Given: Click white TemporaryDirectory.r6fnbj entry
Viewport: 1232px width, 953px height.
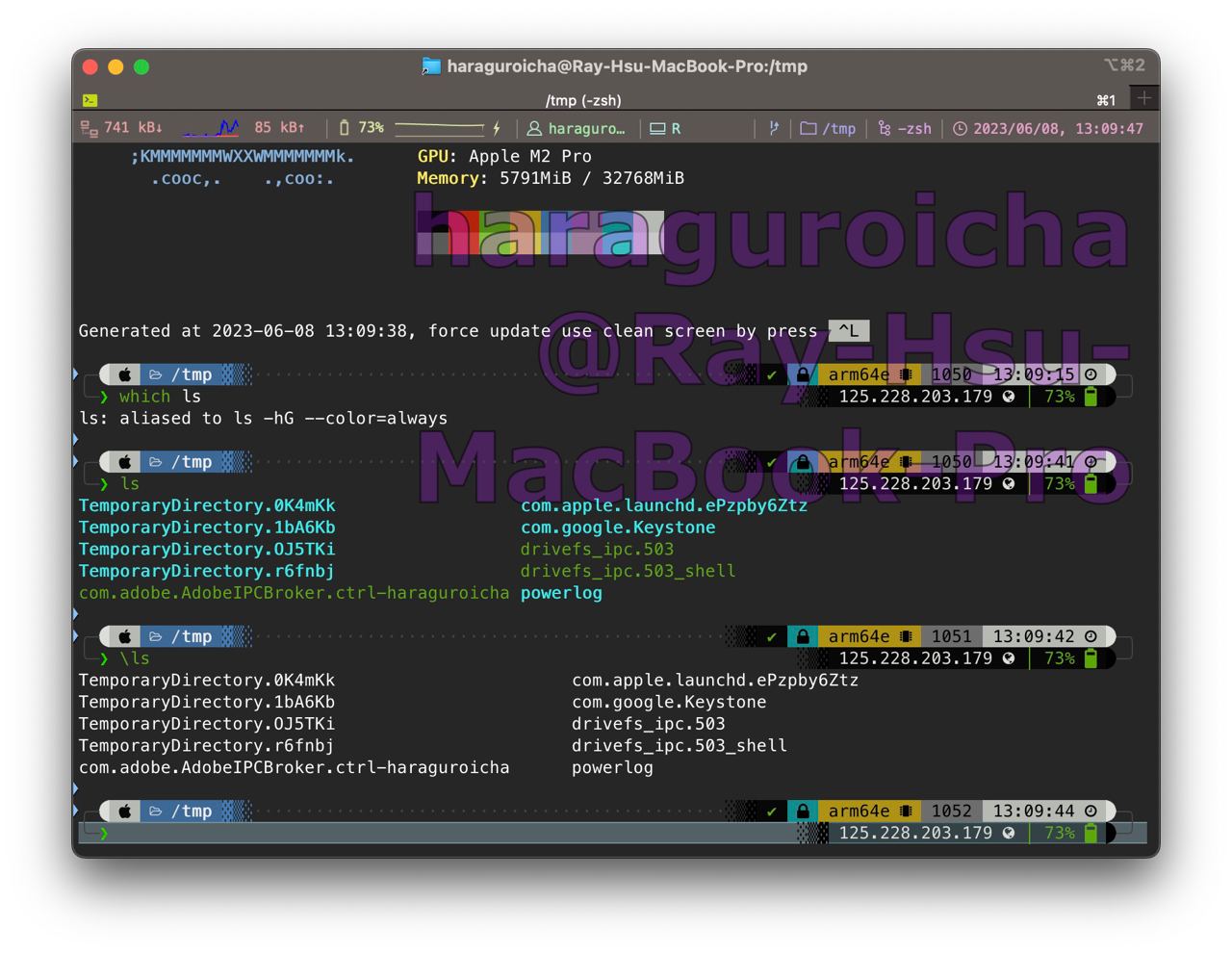Looking at the screenshot, I should [207, 746].
